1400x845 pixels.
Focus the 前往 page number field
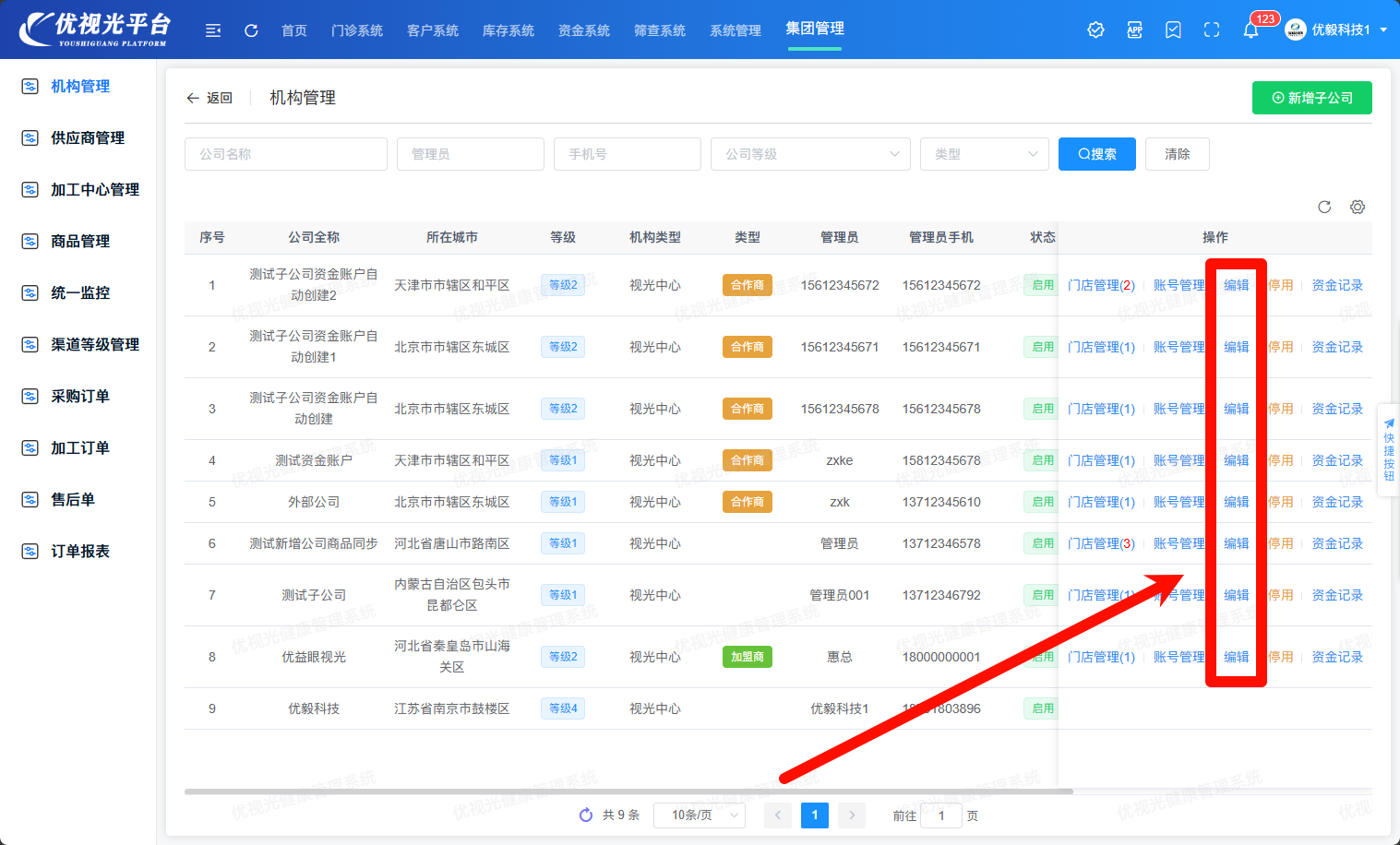(x=941, y=815)
